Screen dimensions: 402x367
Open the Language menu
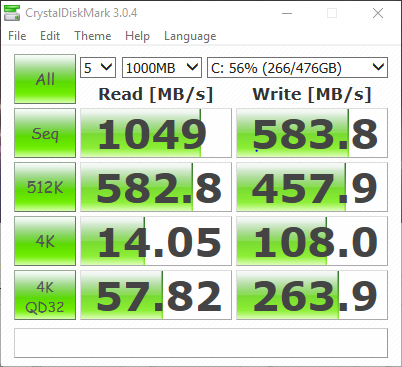coord(190,36)
